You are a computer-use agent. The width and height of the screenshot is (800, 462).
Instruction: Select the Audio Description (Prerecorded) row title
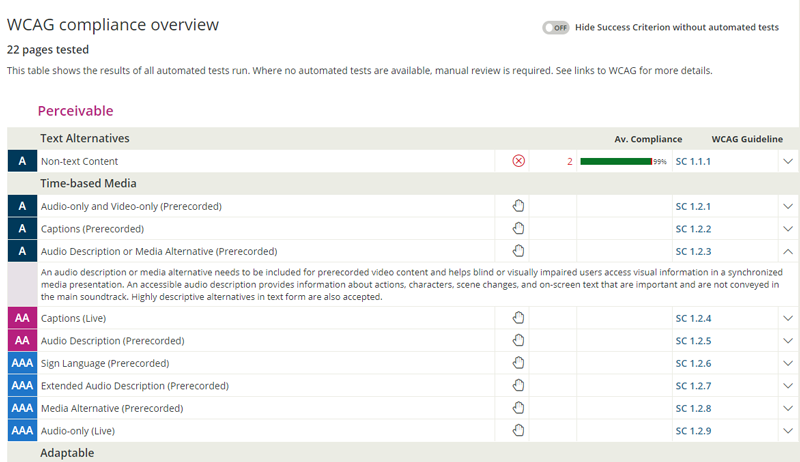(112, 341)
